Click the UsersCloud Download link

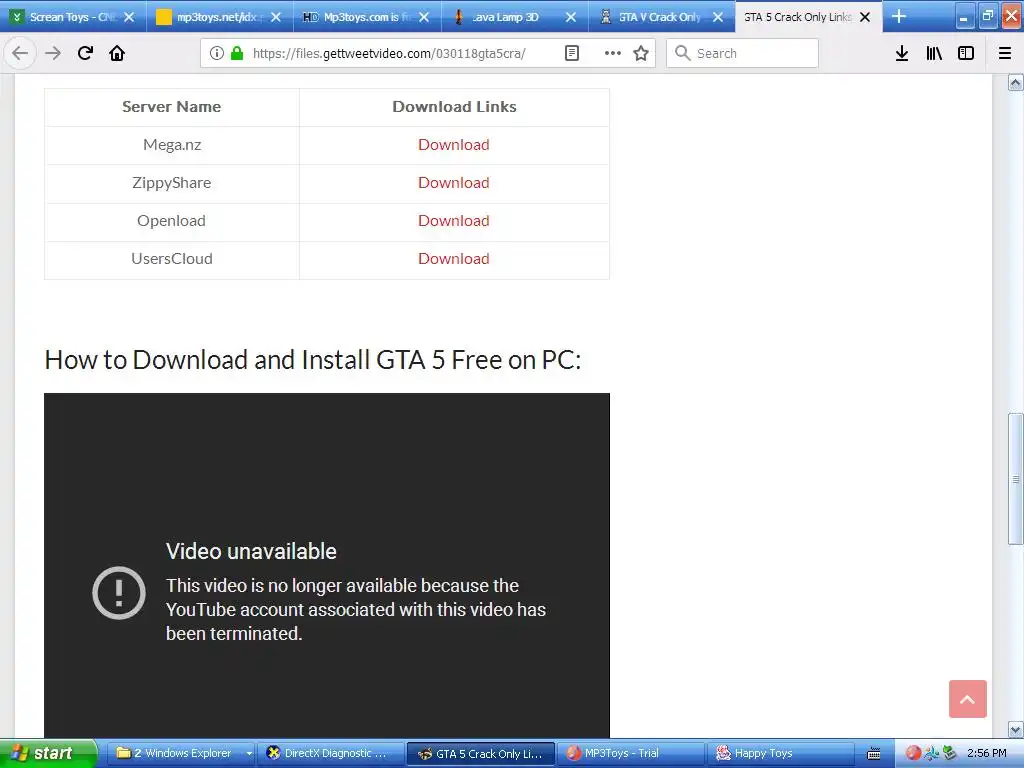coord(454,259)
